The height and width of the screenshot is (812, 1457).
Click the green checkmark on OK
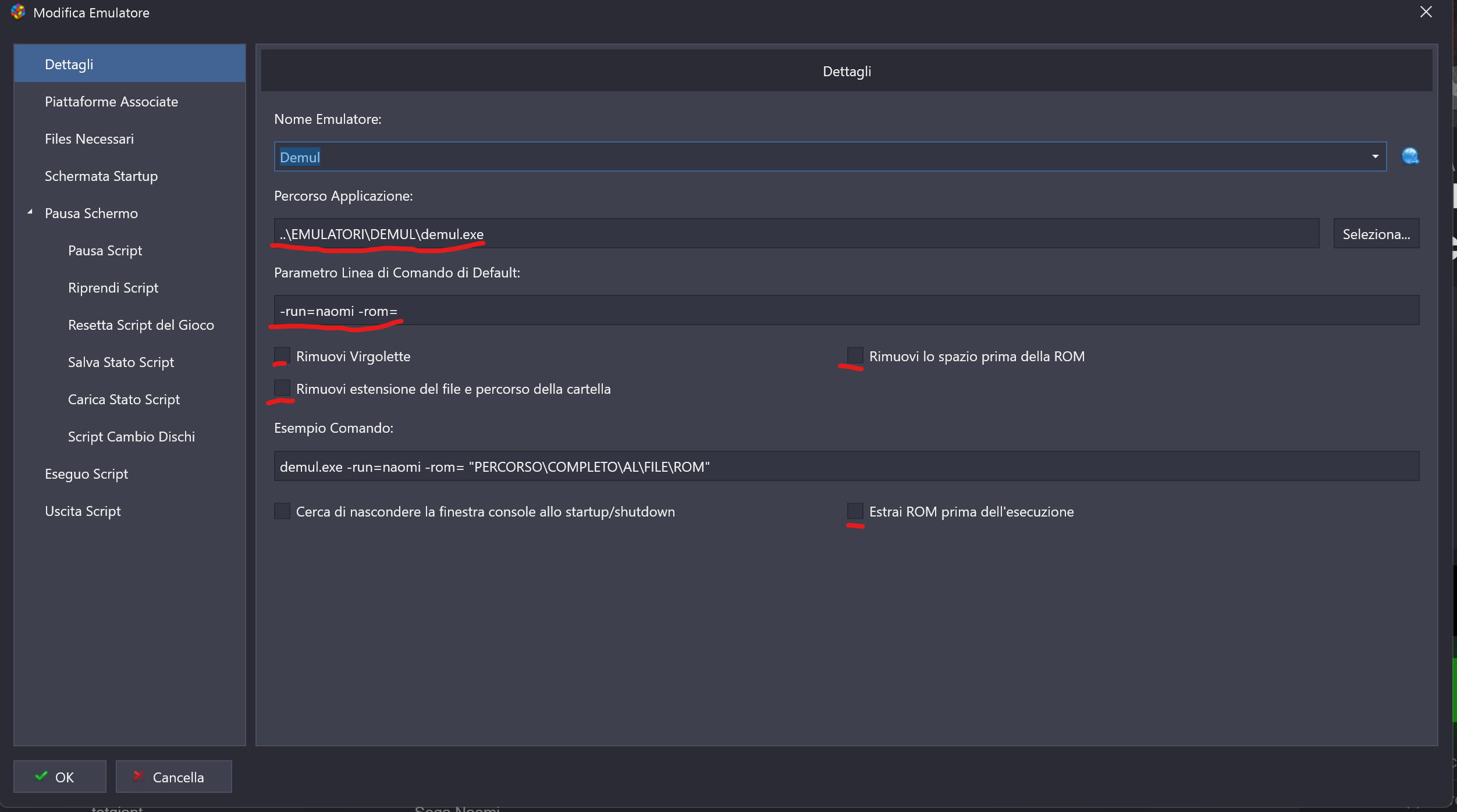41,776
